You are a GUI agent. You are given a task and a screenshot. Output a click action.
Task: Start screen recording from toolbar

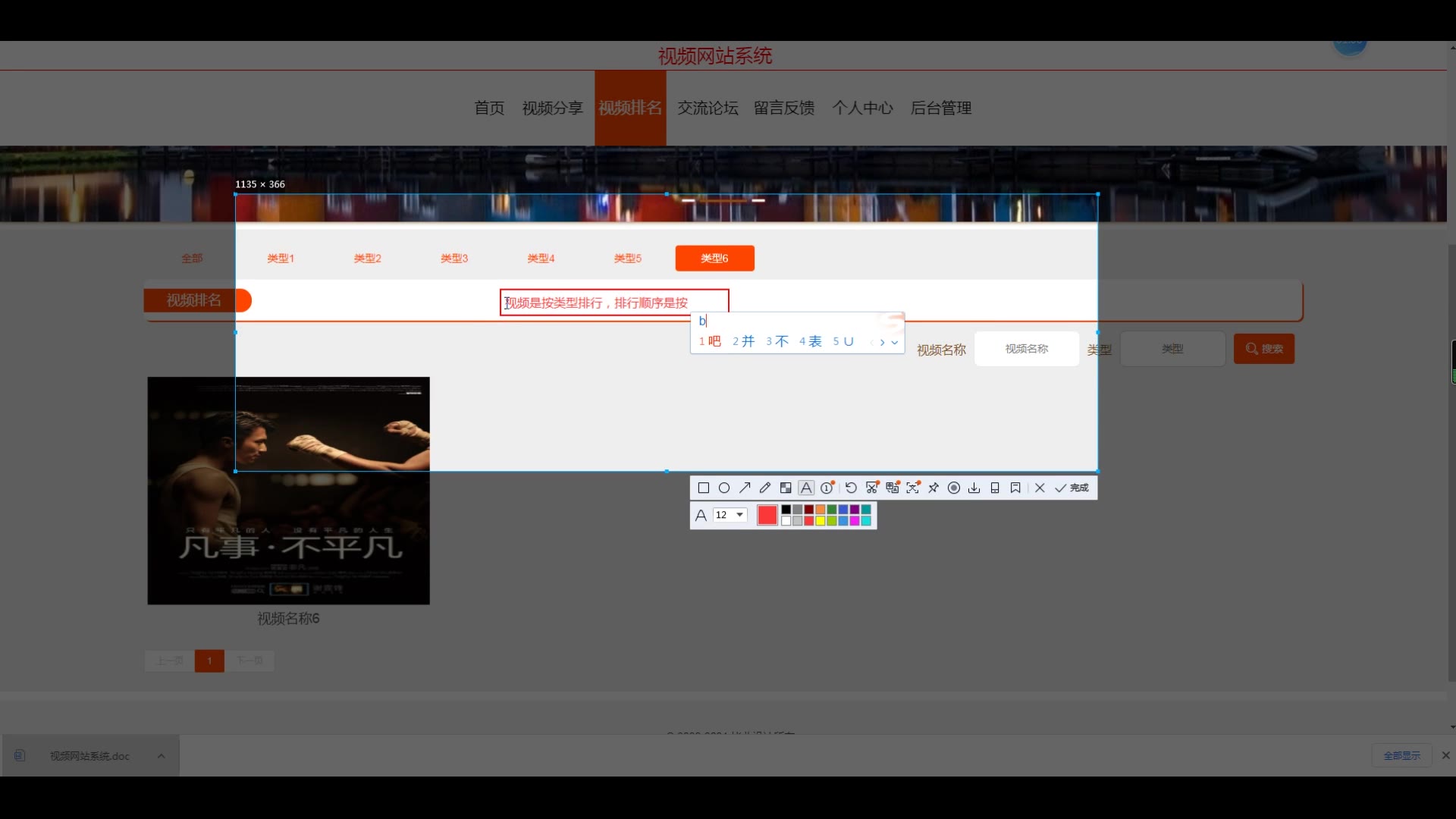click(x=954, y=488)
